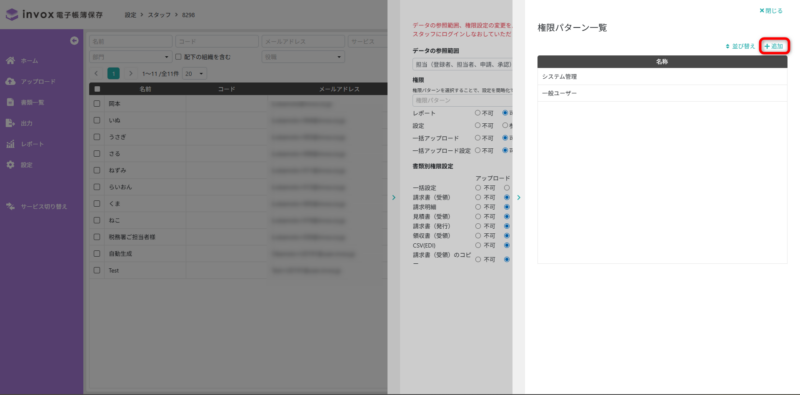Check the box for くま row
Image resolution: width=800 pixels, height=395 pixels.
pos(97,204)
